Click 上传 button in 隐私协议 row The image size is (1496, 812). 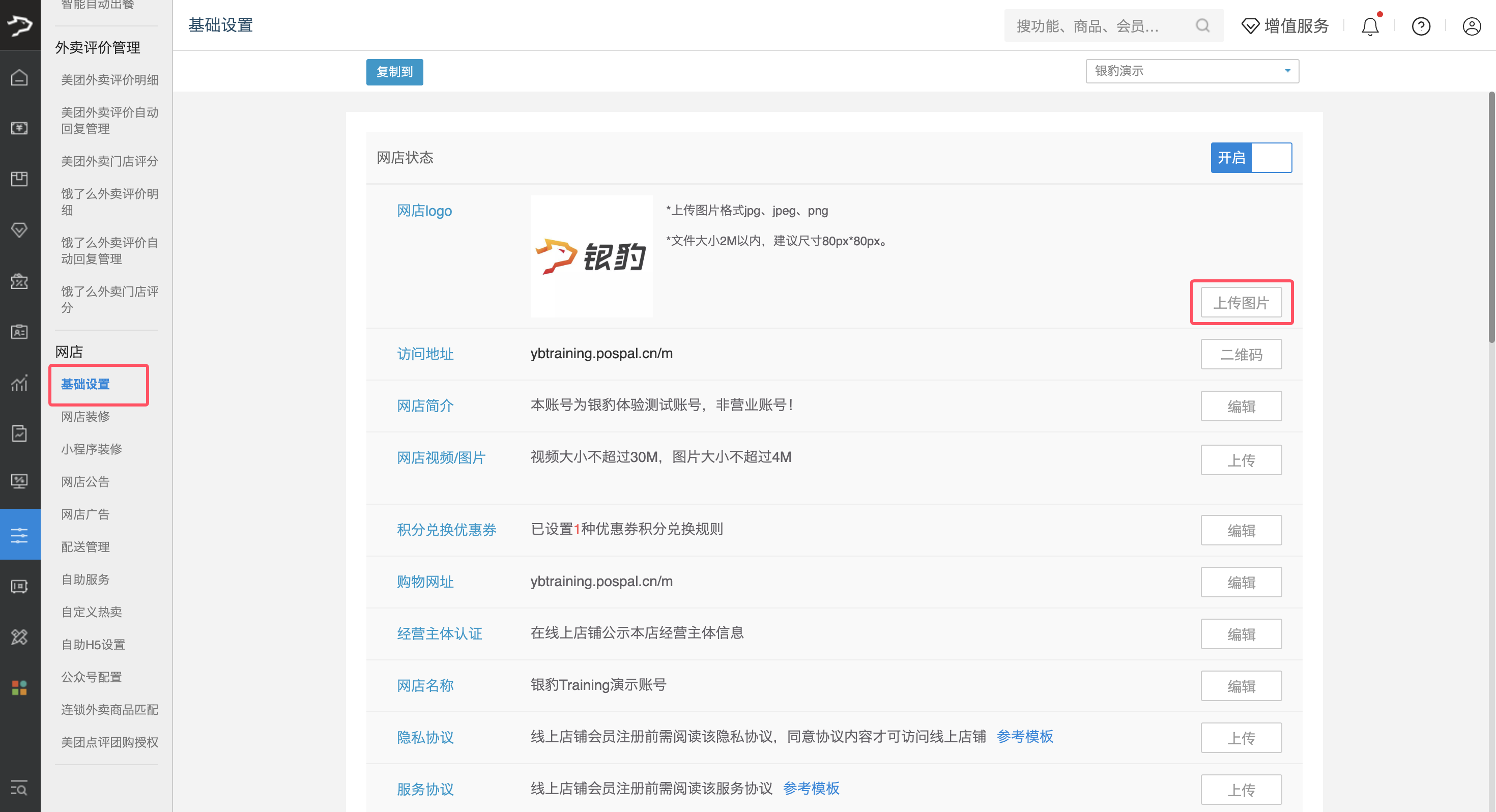[x=1241, y=737]
